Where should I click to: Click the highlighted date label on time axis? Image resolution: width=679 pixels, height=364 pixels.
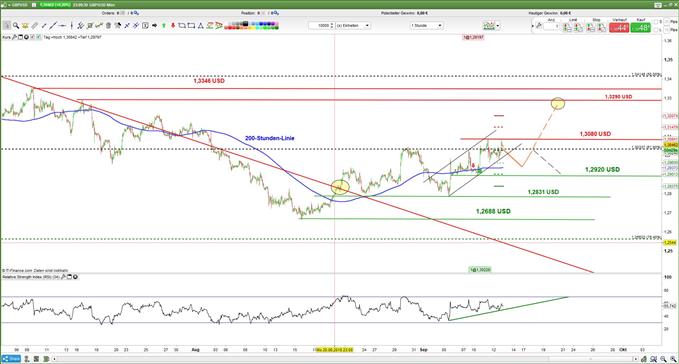[x=334, y=349]
